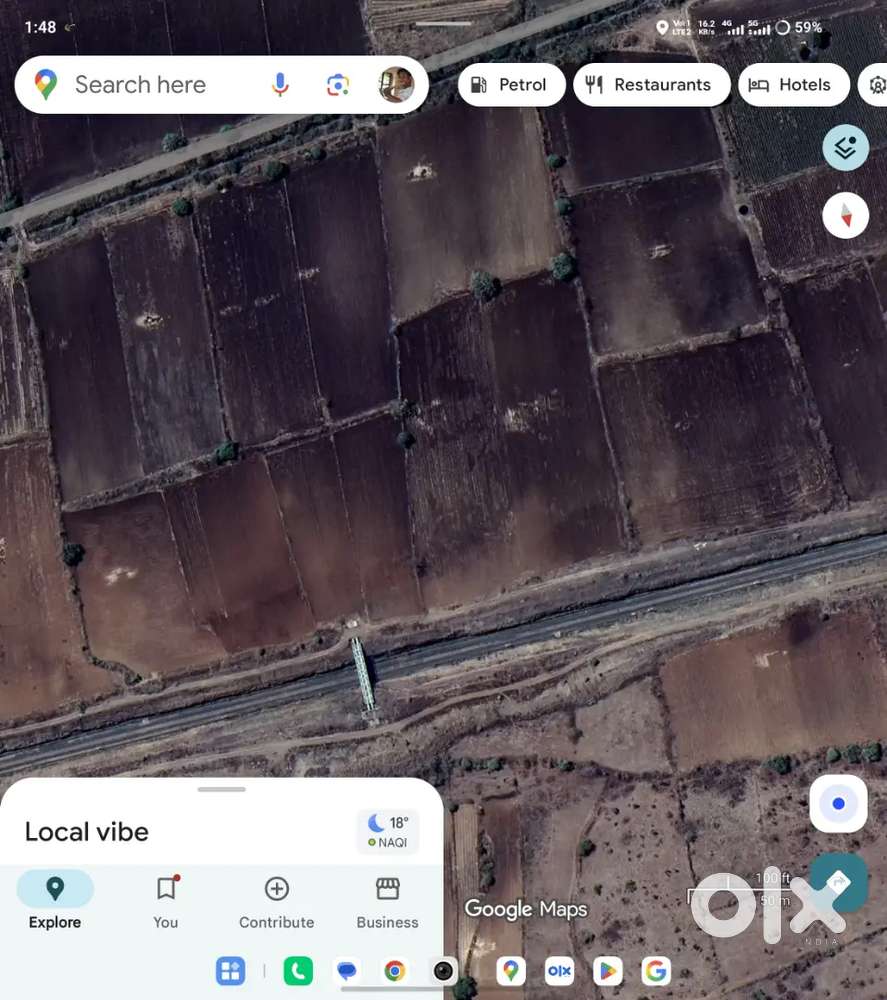Open the account profile picture
This screenshot has width=887, height=1000.
click(396, 85)
